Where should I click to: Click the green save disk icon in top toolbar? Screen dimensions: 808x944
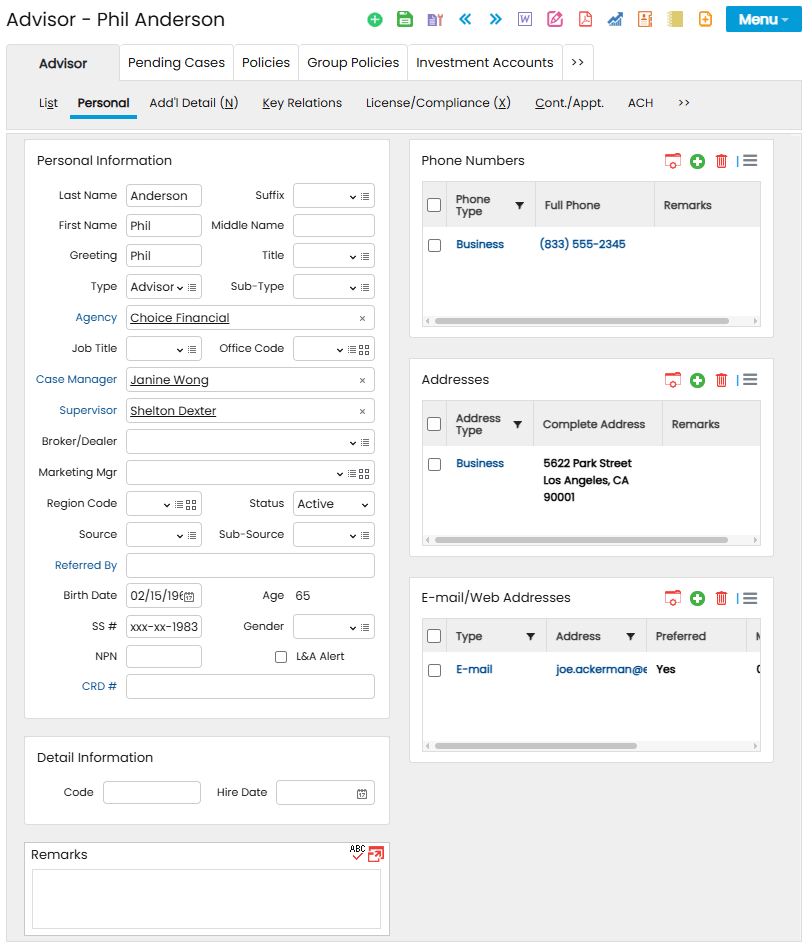(405, 19)
